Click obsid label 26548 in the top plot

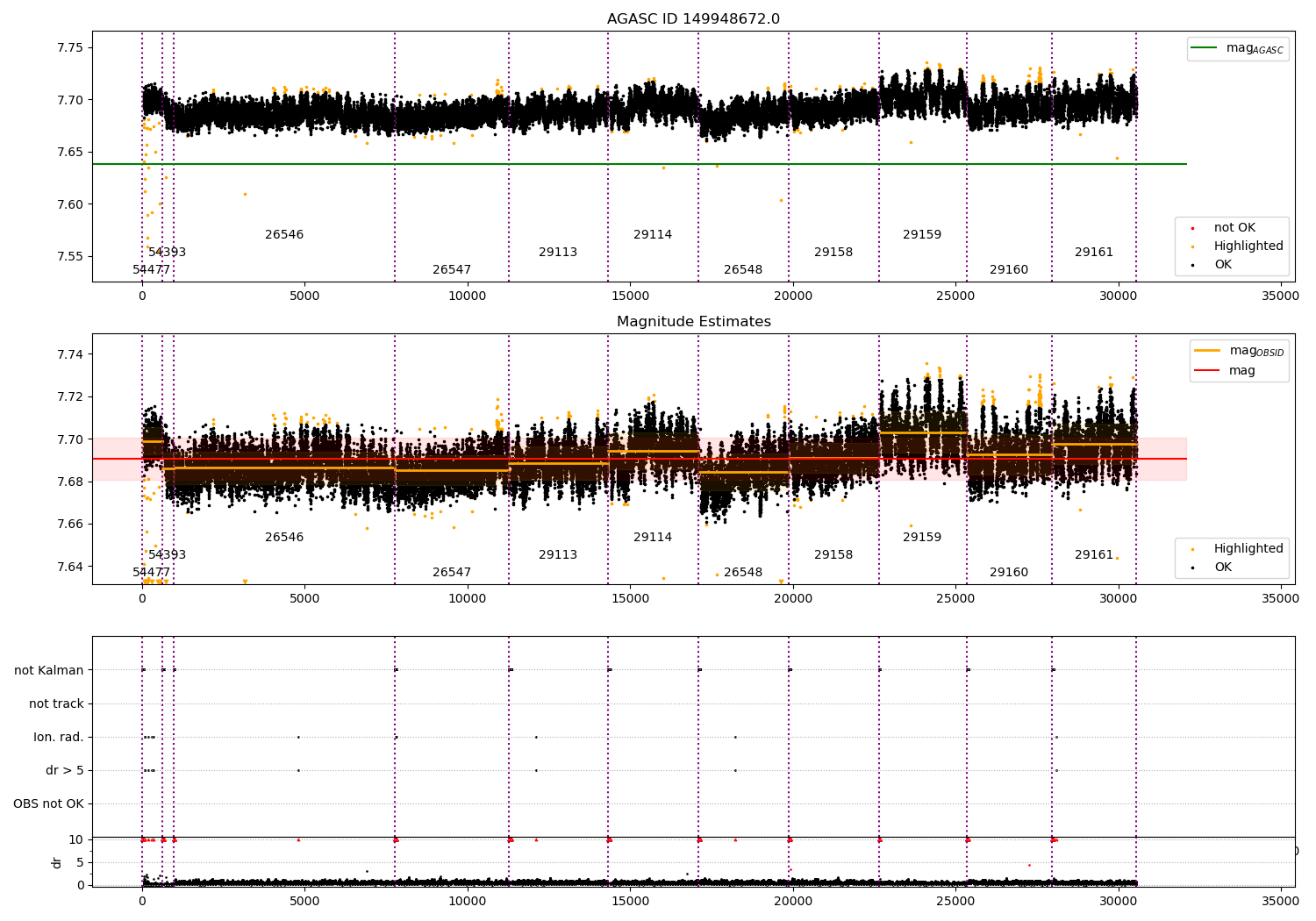tap(743, 270)
